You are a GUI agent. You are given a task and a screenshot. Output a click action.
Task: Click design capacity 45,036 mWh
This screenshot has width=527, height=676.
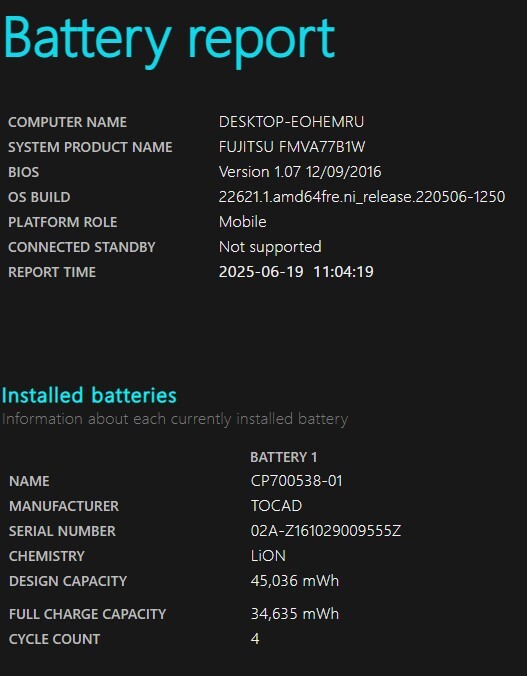(295, 581)
